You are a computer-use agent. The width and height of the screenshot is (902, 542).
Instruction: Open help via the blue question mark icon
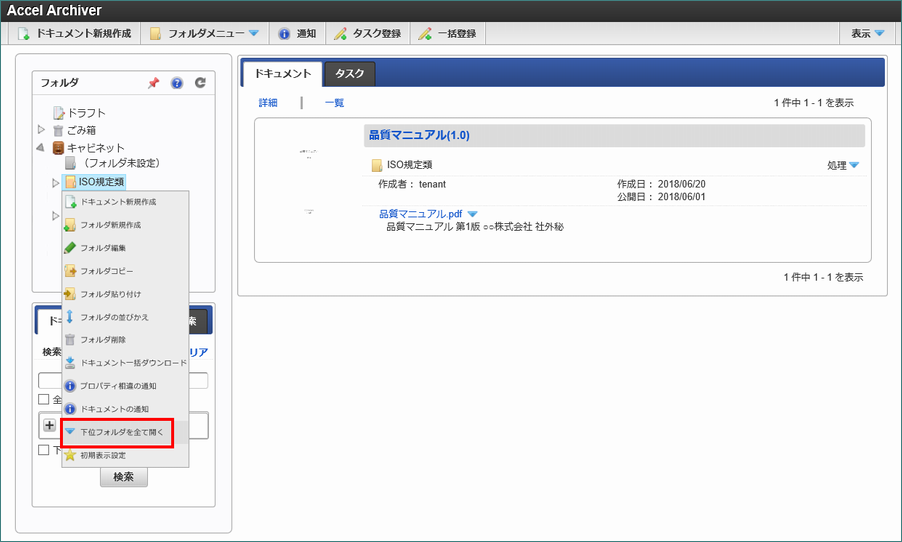pos(177,84)
